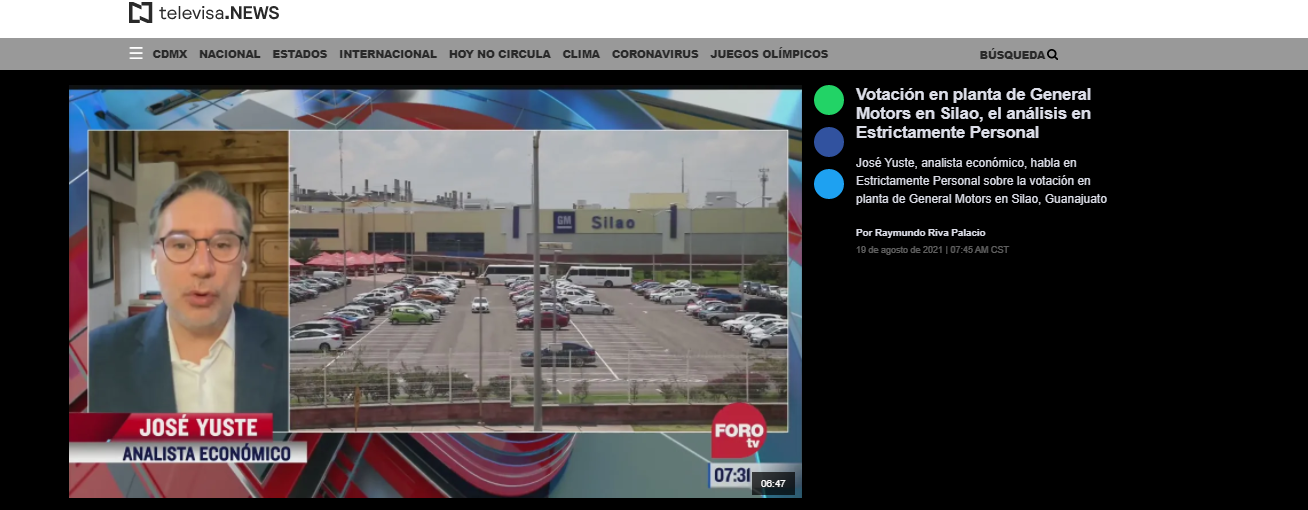The image size is (1308, 510).
Task: Share via the dark blue circle icon
Action: (829, 142)
